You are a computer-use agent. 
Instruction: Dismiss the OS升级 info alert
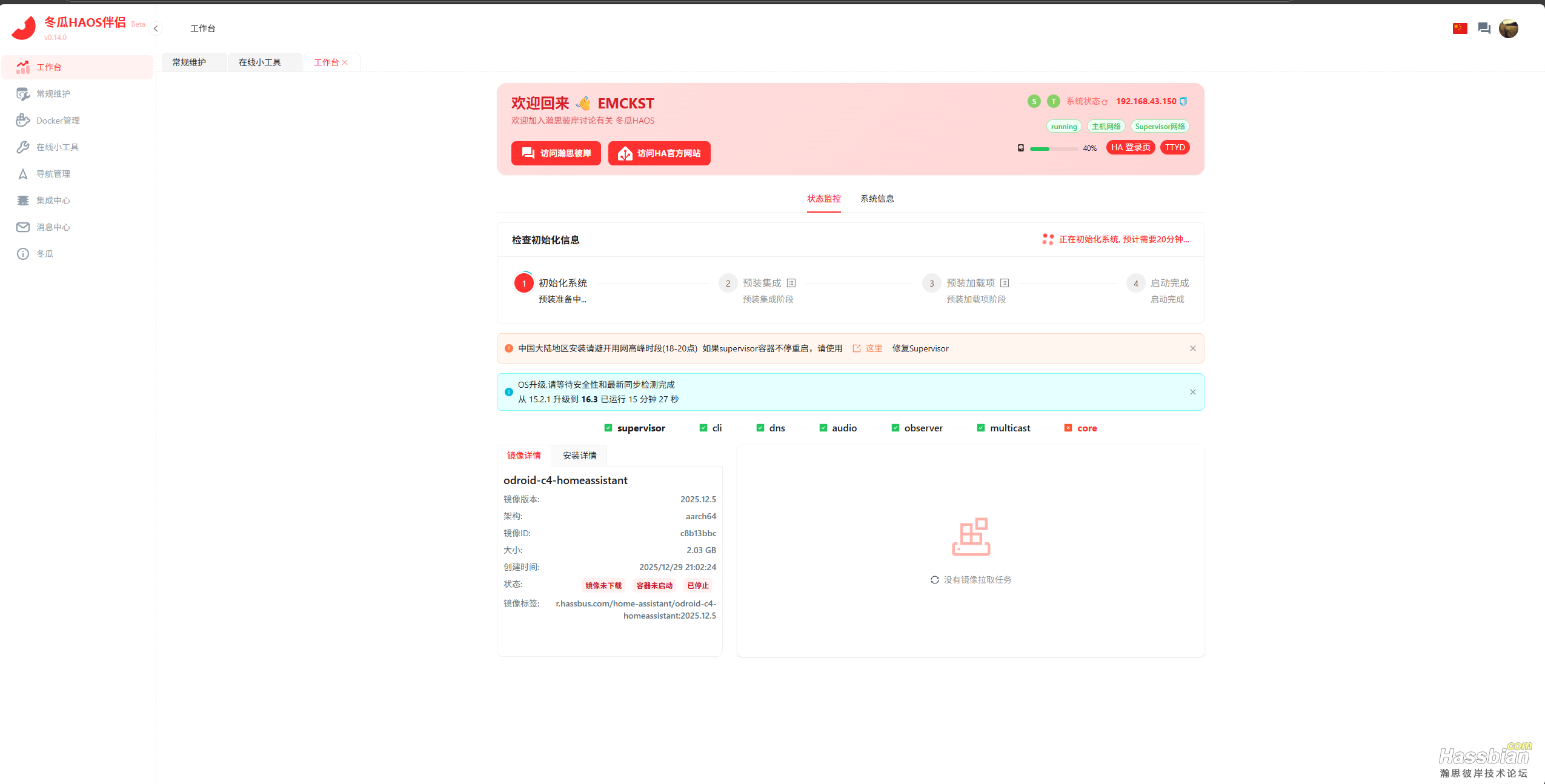[x=1192, y=392]
